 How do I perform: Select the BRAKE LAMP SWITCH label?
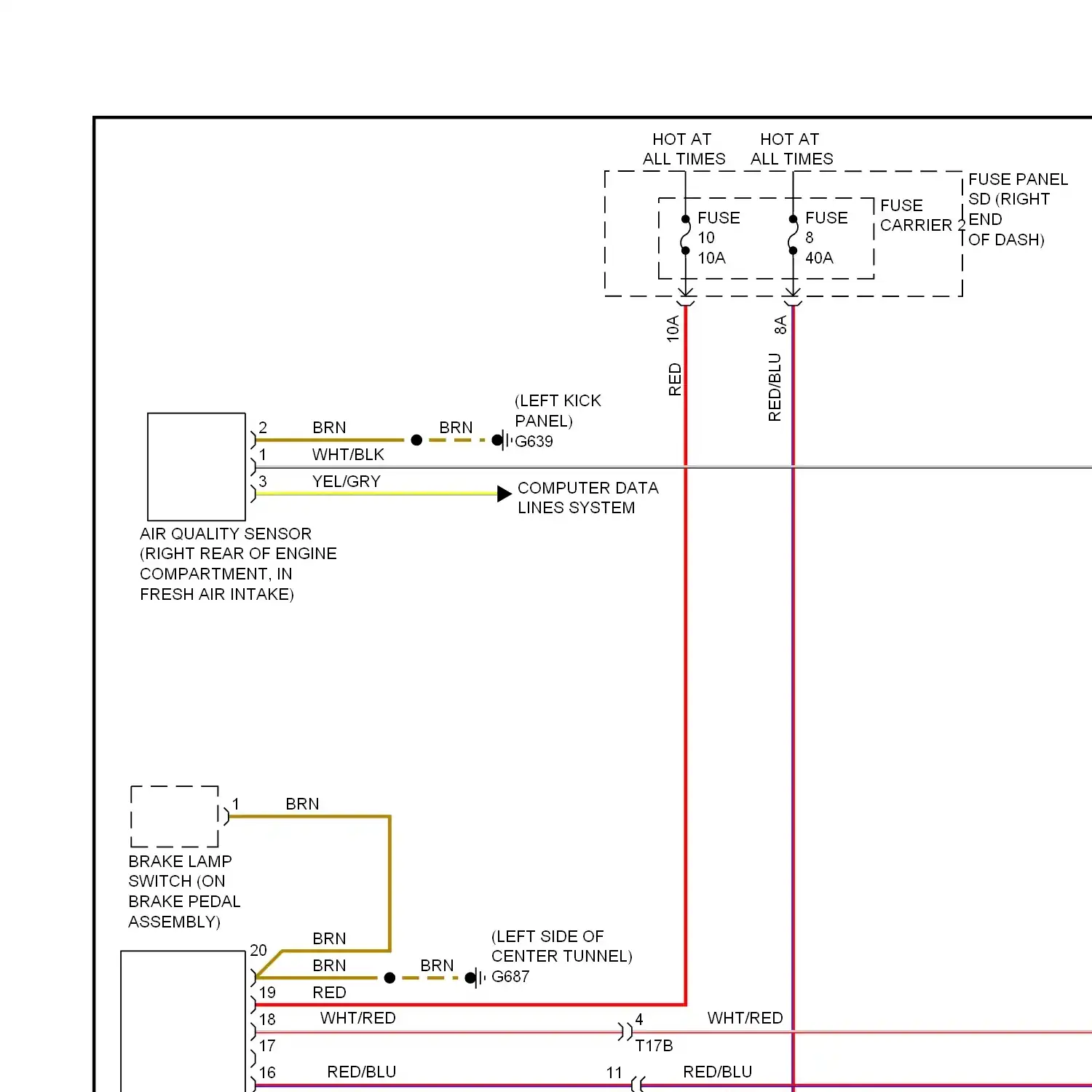pyautogui.click(x=184, y=892)
